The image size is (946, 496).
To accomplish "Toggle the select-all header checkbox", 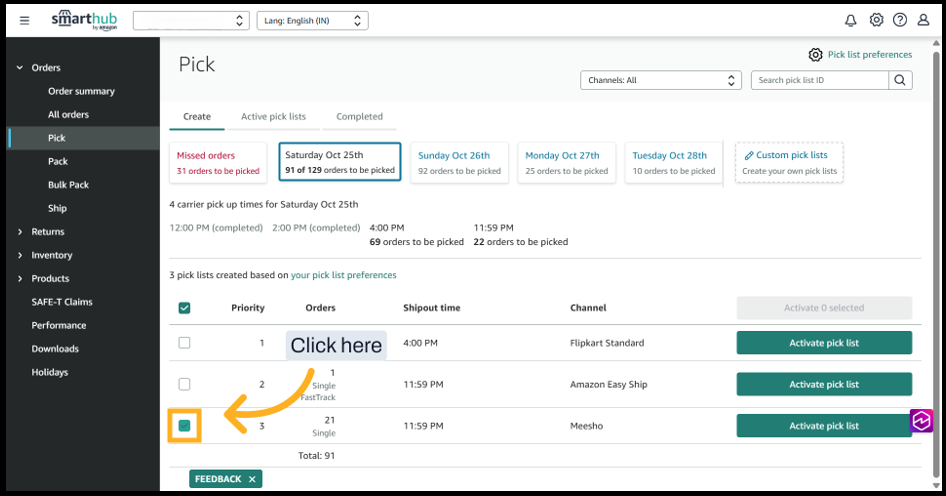I will click(x=184, y=308).
